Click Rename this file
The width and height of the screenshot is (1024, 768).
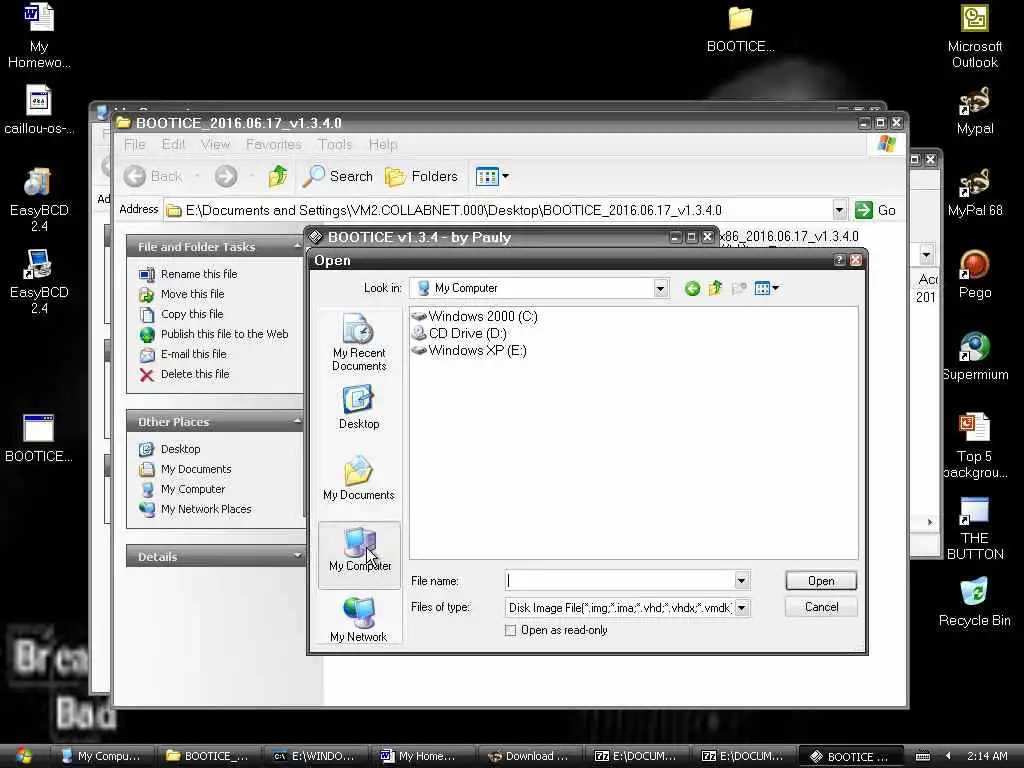[x=199, y=274]
